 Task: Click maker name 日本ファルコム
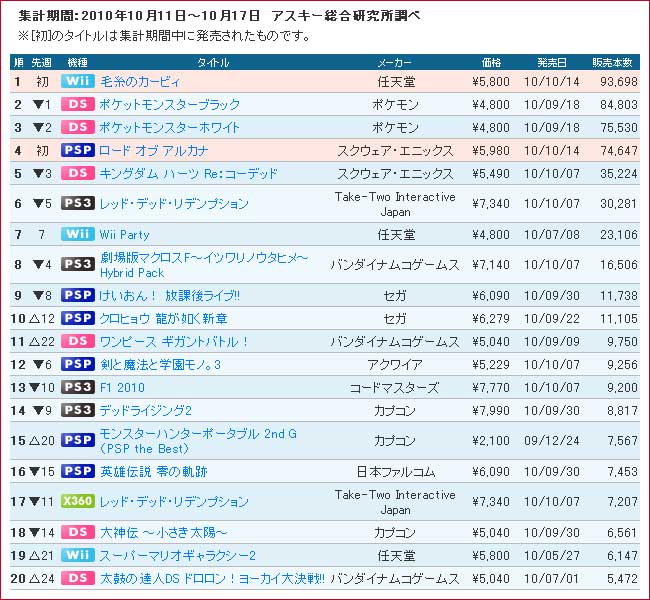tap(395, 471)
